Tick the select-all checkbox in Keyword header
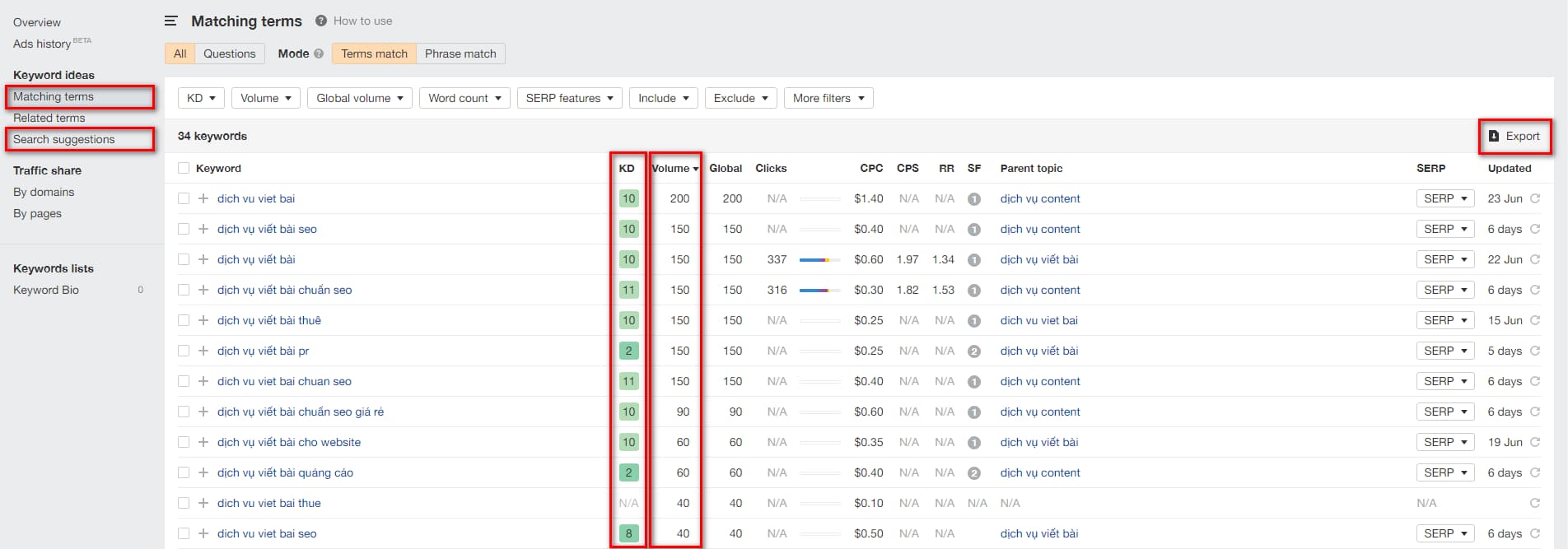The height and width of the screenshot is (549, 1568). 184,169
